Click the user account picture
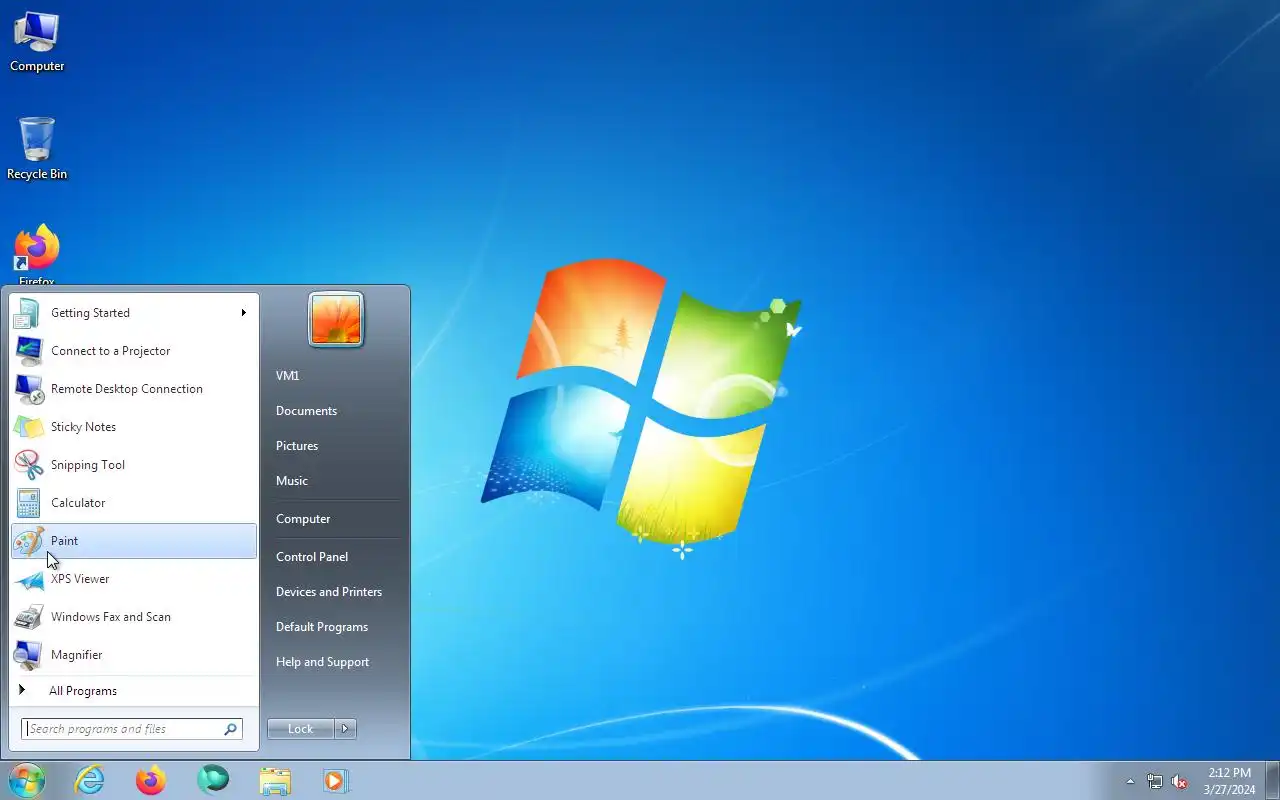The height and width of the screenshot is (800, 1280). click(x=336, y=319)
